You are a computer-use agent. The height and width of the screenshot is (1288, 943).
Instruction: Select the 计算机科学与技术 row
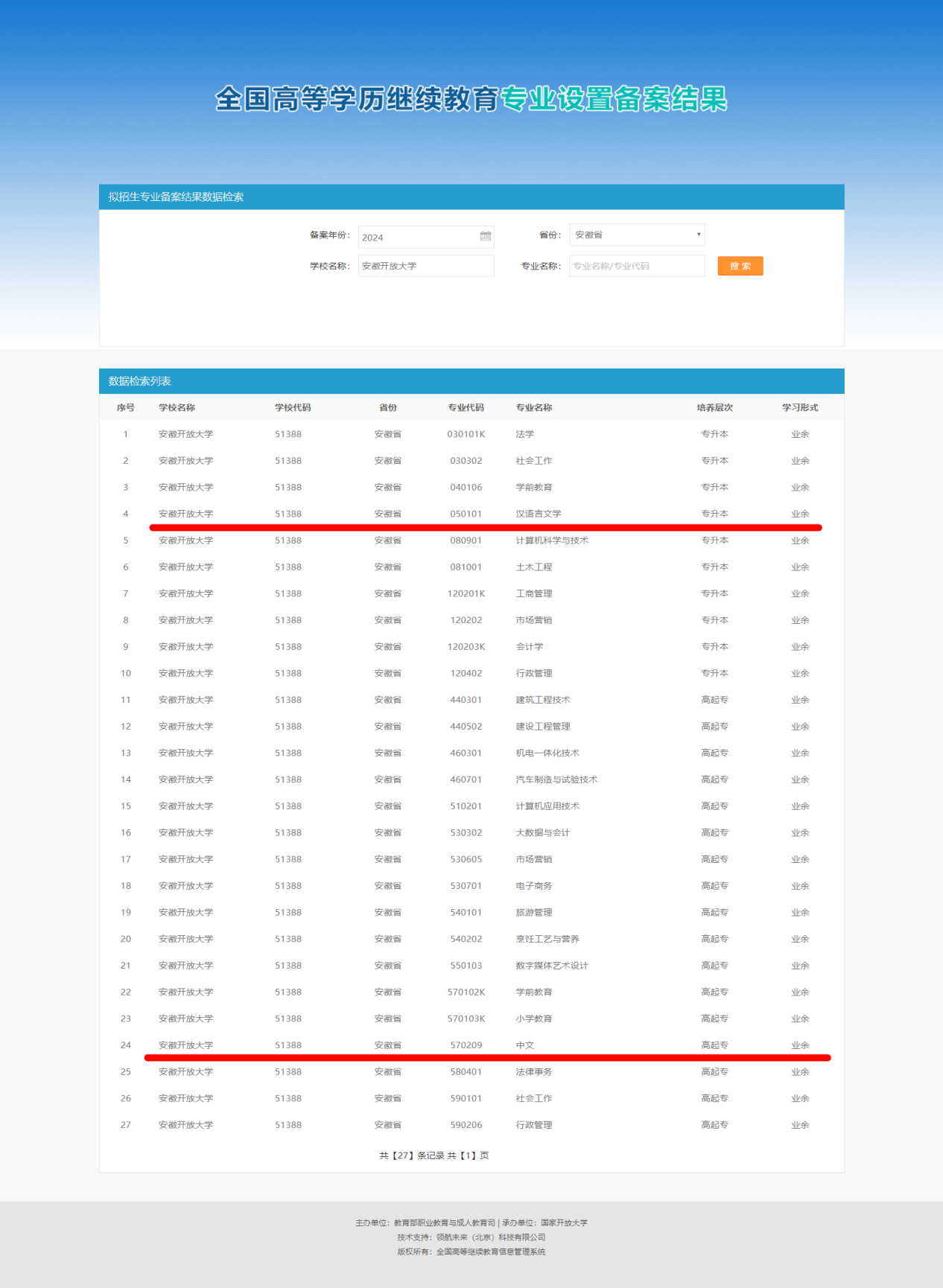[x=551, y=541]
